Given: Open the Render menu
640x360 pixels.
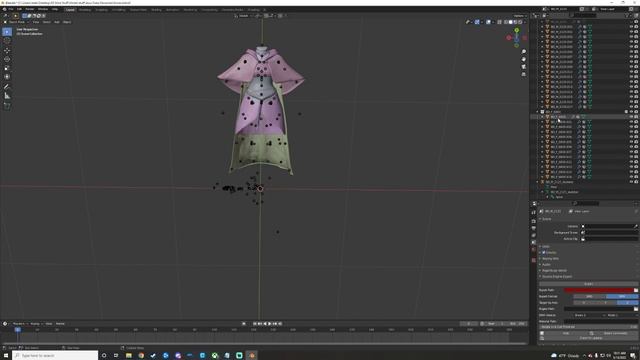Looking at the screenshot, I should 30,9.
